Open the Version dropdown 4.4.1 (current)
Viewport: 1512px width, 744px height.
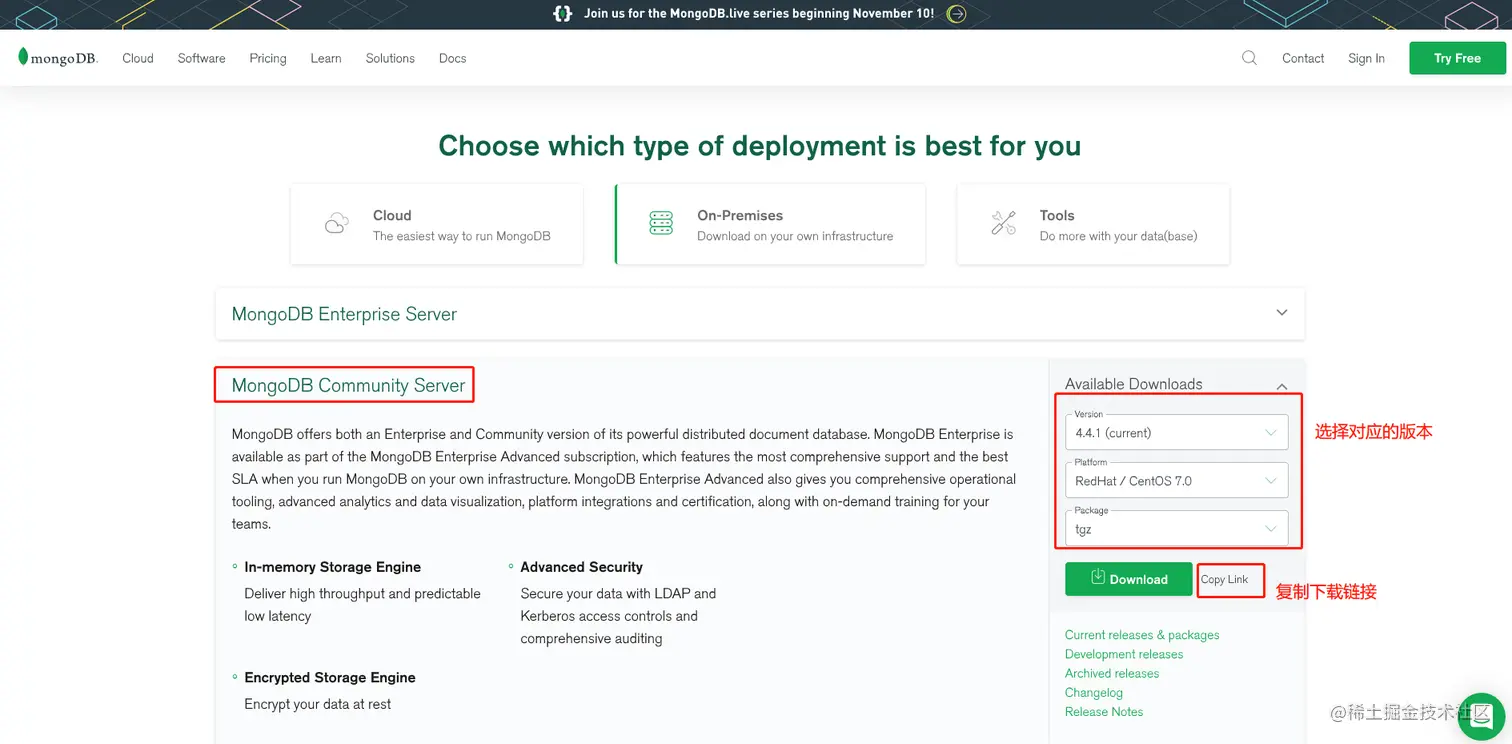coord(1176,432)
